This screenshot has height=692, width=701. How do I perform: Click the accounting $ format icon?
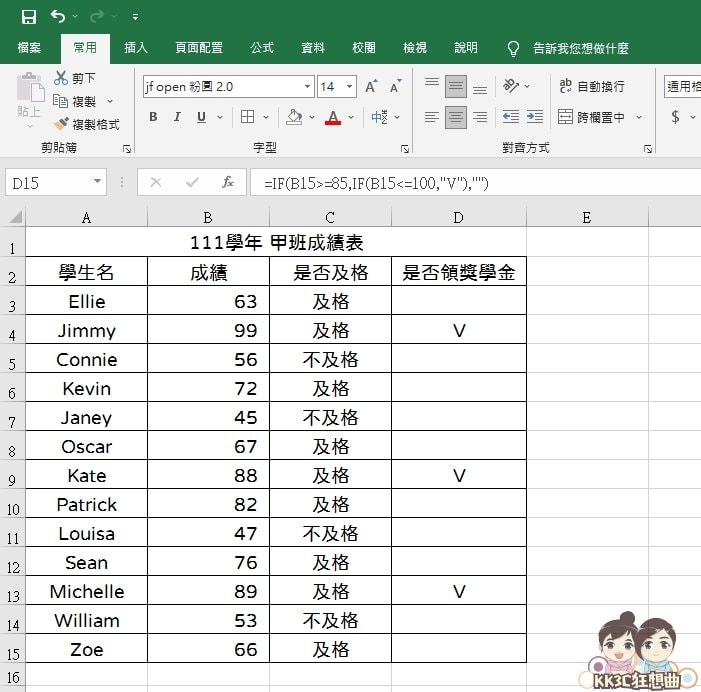coord(676,117)
